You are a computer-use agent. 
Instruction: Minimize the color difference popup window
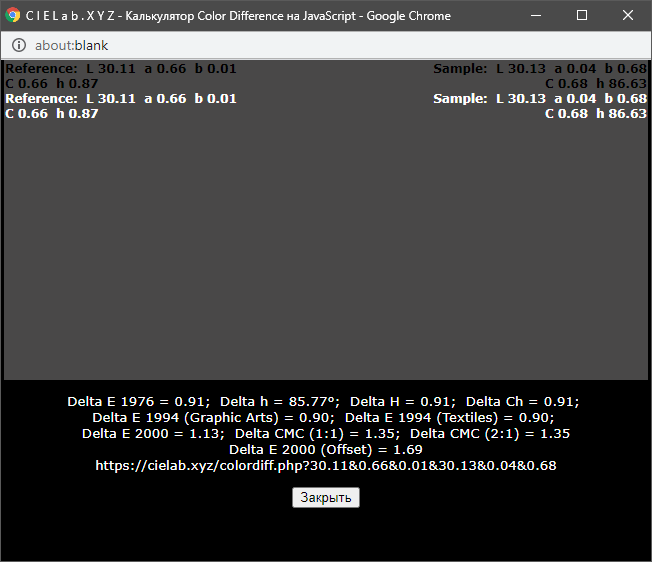pyautogui.click(x=536, y=16)
